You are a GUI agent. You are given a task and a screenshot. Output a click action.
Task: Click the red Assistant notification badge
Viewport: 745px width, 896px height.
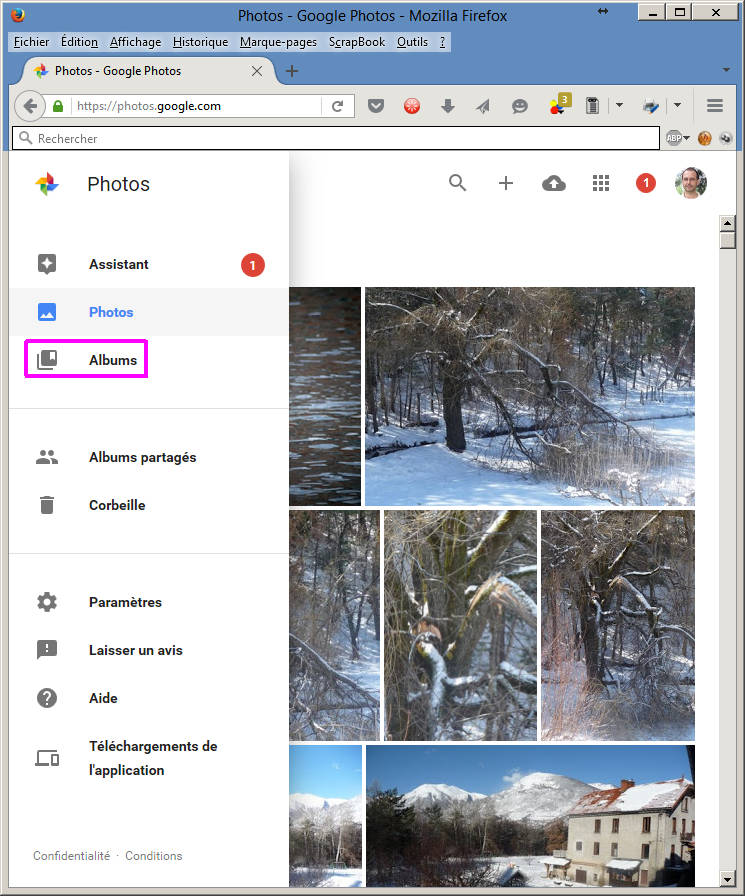(253, 265)
